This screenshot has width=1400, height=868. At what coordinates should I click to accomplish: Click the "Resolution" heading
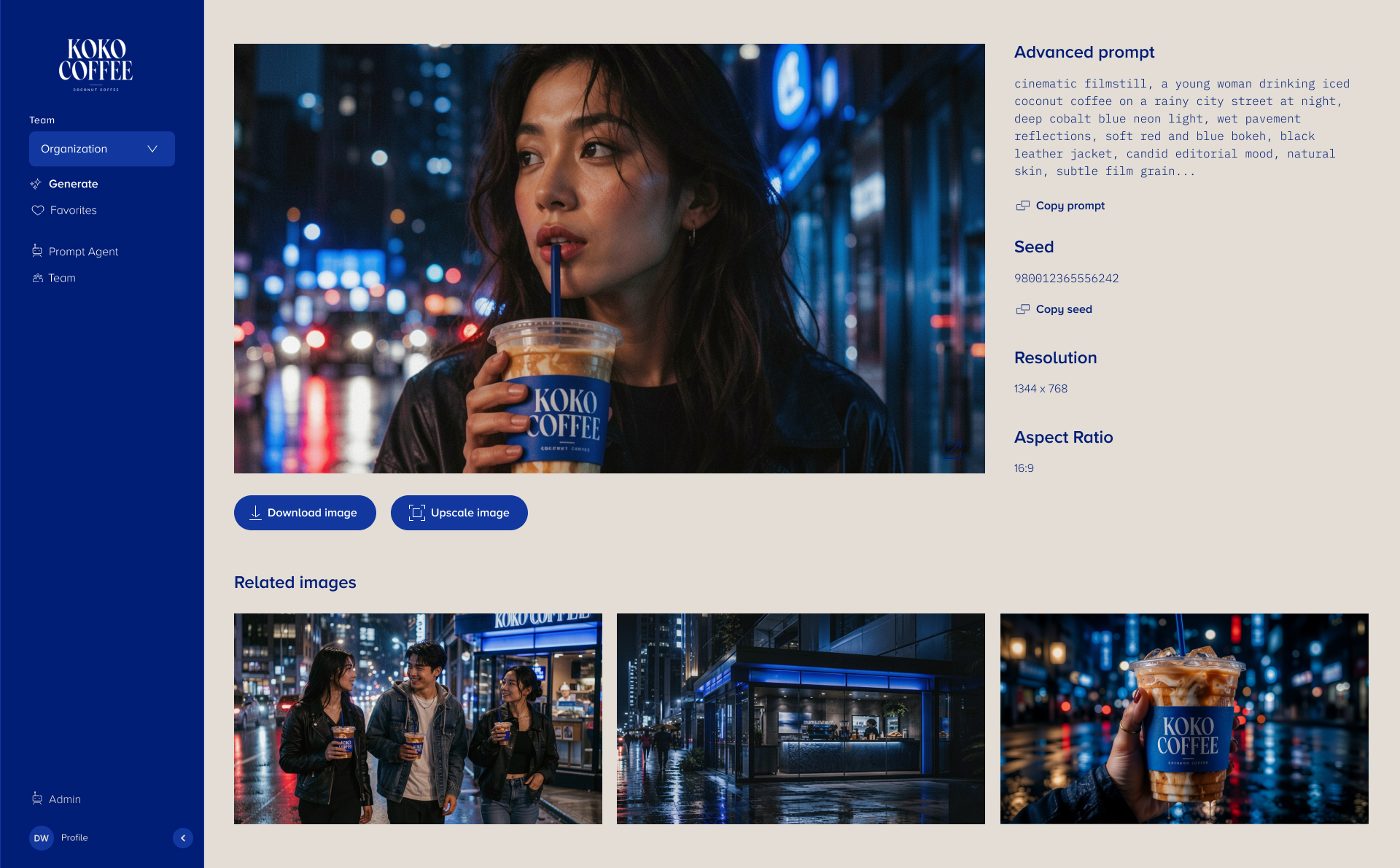tap(1055, 357)
